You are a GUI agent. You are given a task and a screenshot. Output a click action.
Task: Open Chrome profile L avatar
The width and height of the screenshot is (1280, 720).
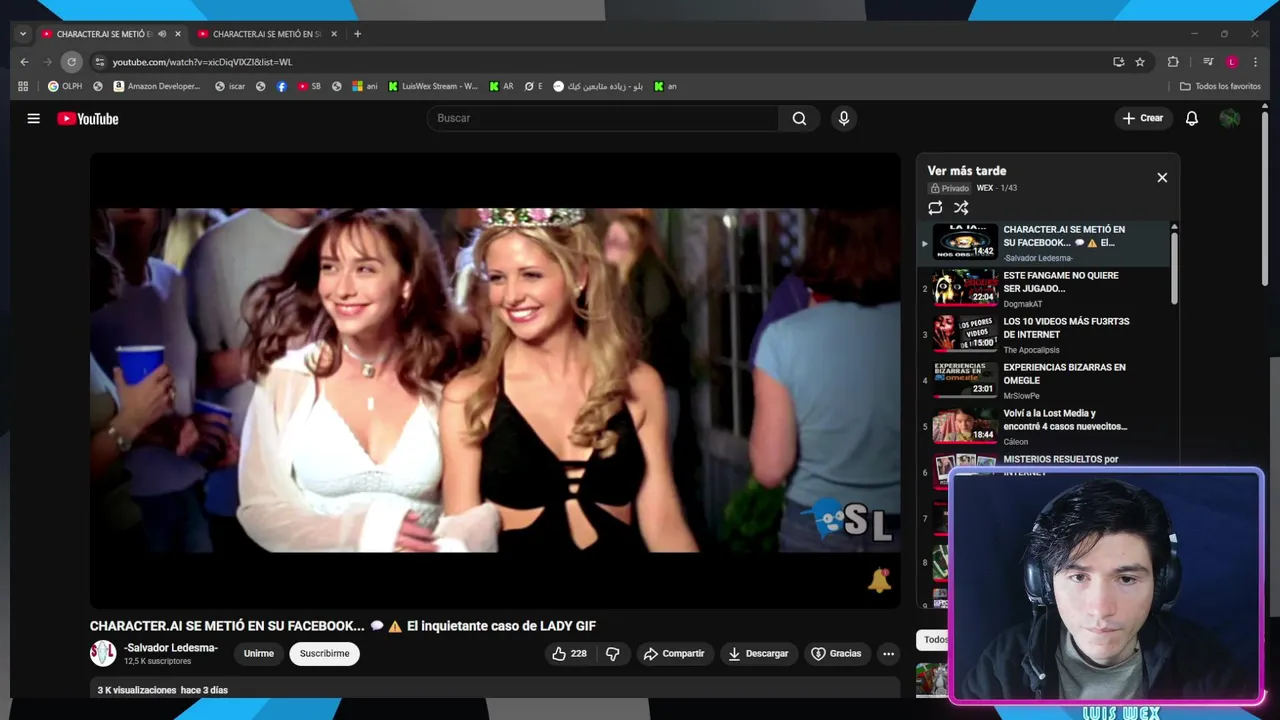(x=1232, y=62)
